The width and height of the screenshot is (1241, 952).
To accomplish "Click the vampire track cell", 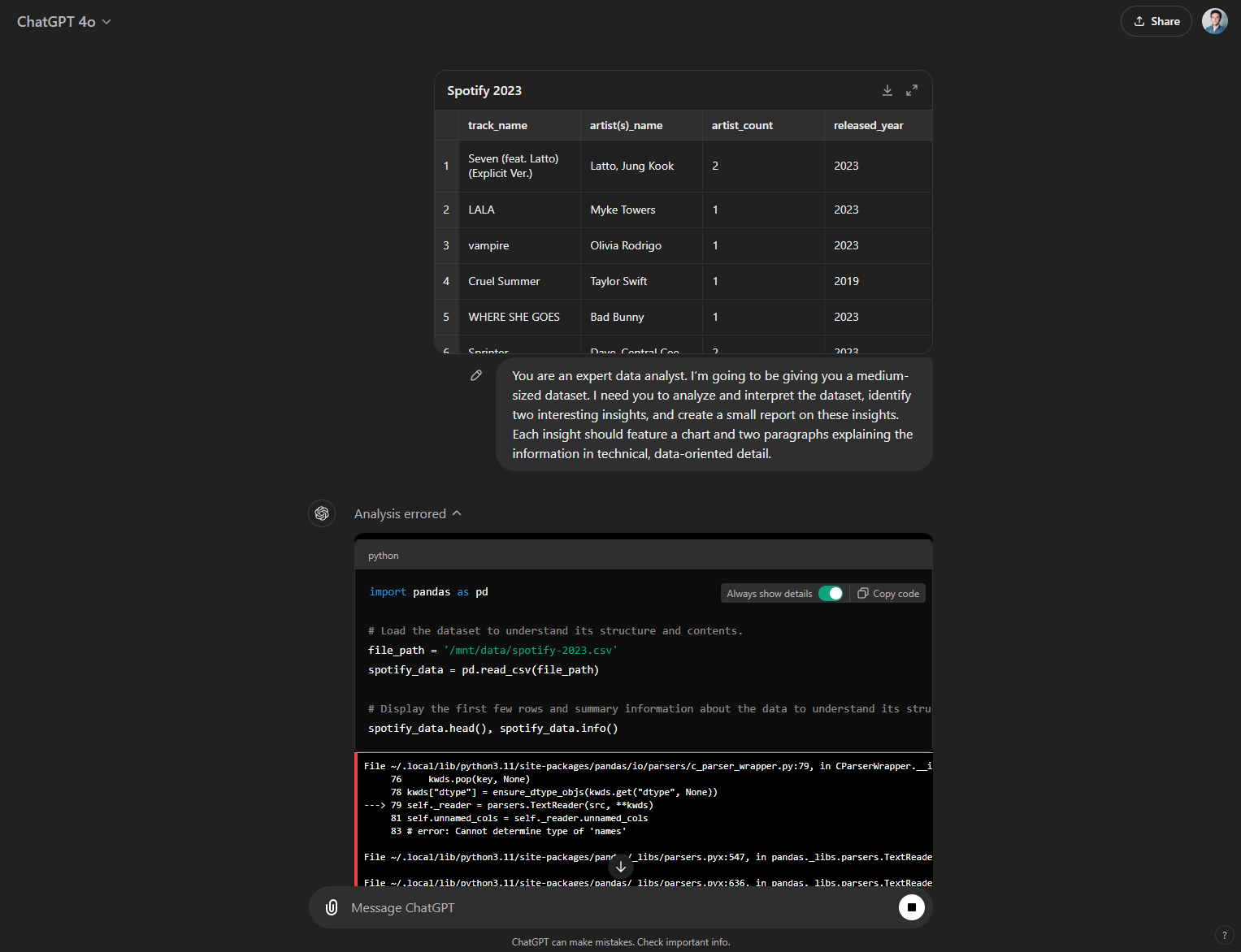I will point(520,245).
